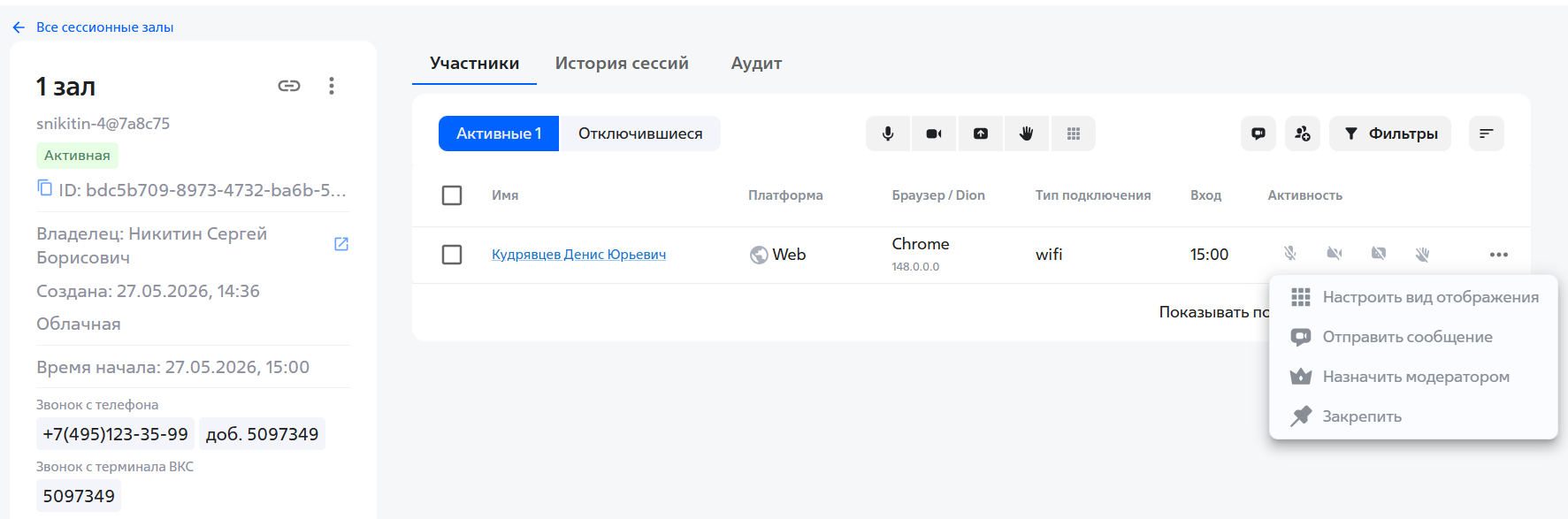Open Фильтры button

(1390, 134)
